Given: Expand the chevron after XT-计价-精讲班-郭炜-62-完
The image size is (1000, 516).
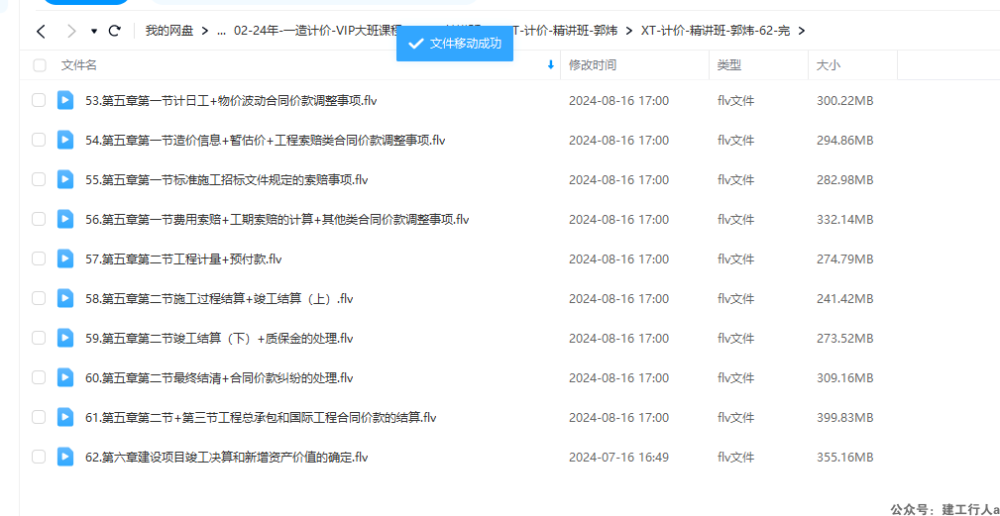Looking at the screenshot, I should (801, 31).
